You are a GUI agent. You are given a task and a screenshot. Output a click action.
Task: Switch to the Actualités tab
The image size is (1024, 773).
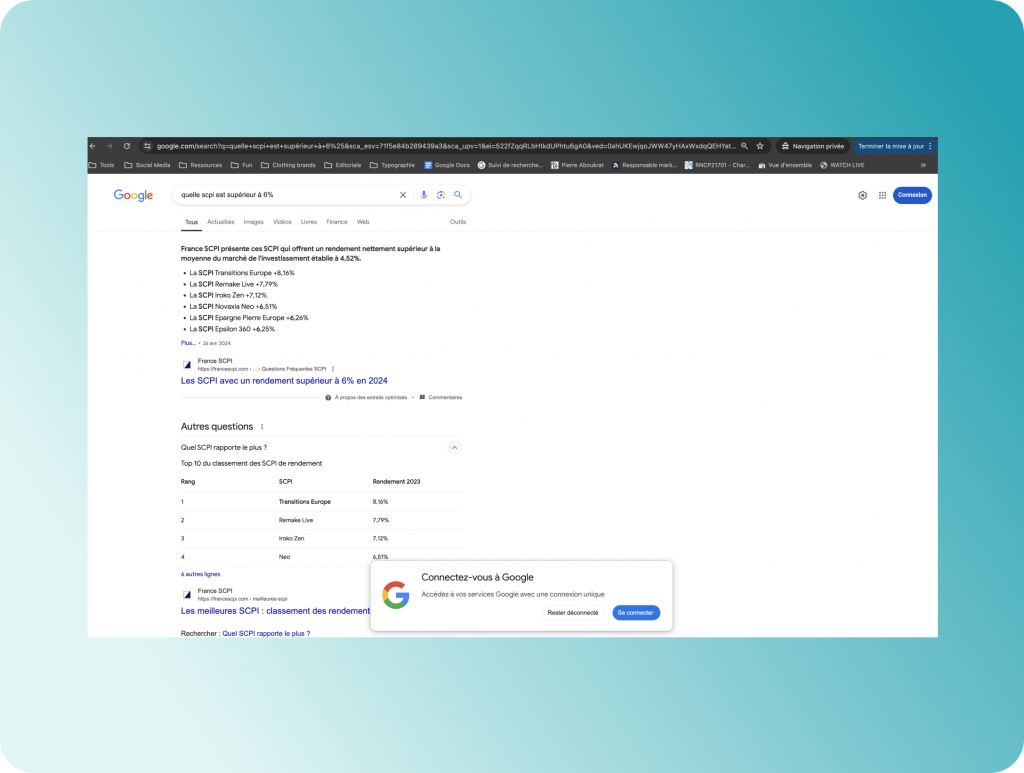click(x=221, y=222)
